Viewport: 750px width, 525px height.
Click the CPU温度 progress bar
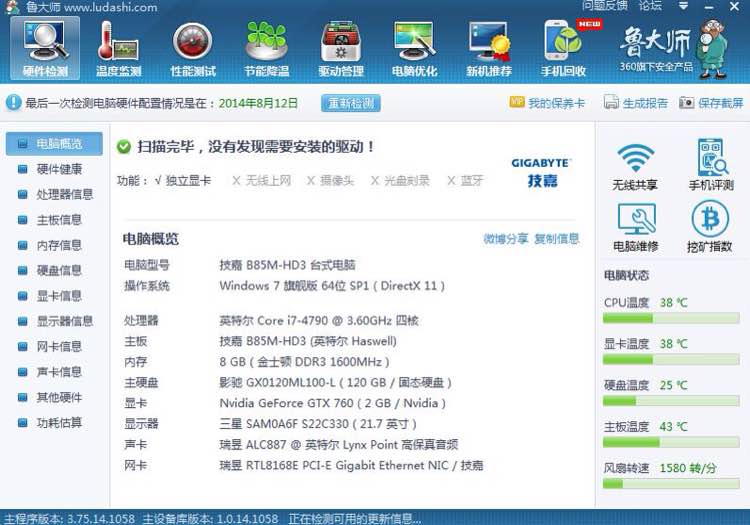(671, 318)
